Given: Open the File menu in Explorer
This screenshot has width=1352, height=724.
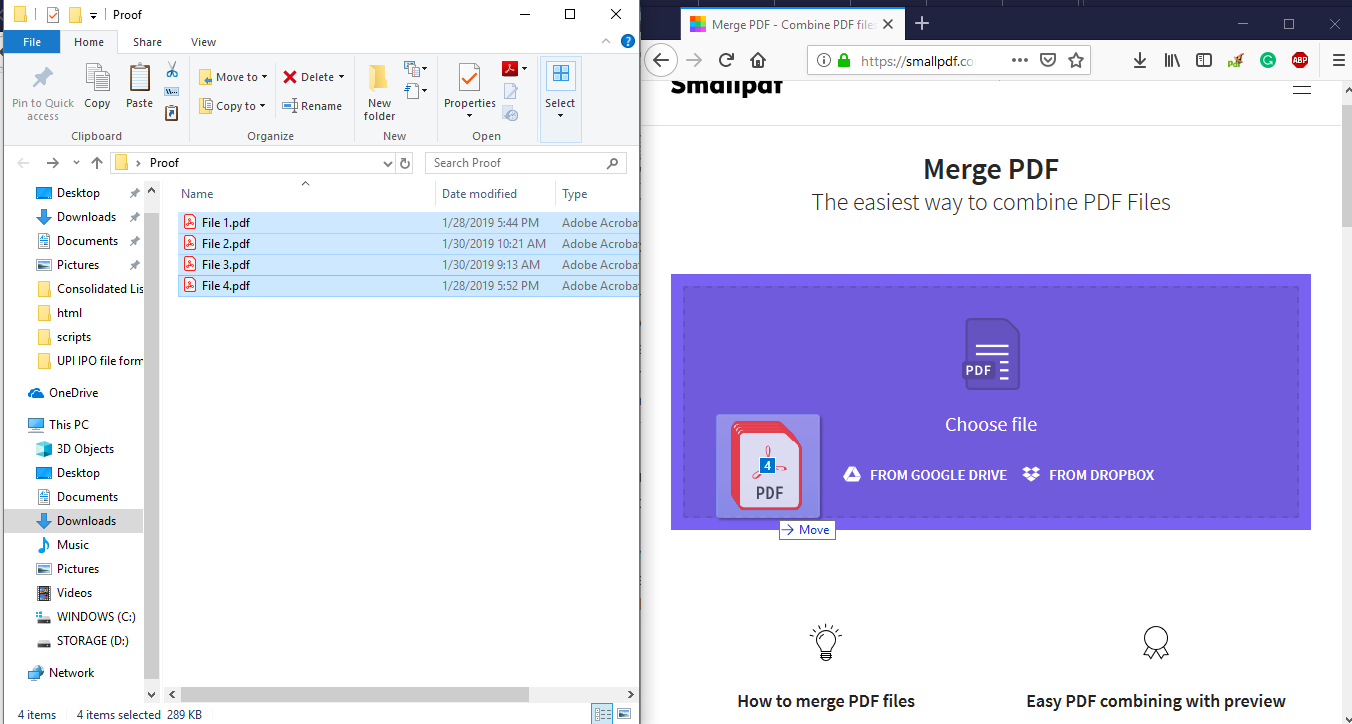Looking at the screenshot, I should (32, 42).
